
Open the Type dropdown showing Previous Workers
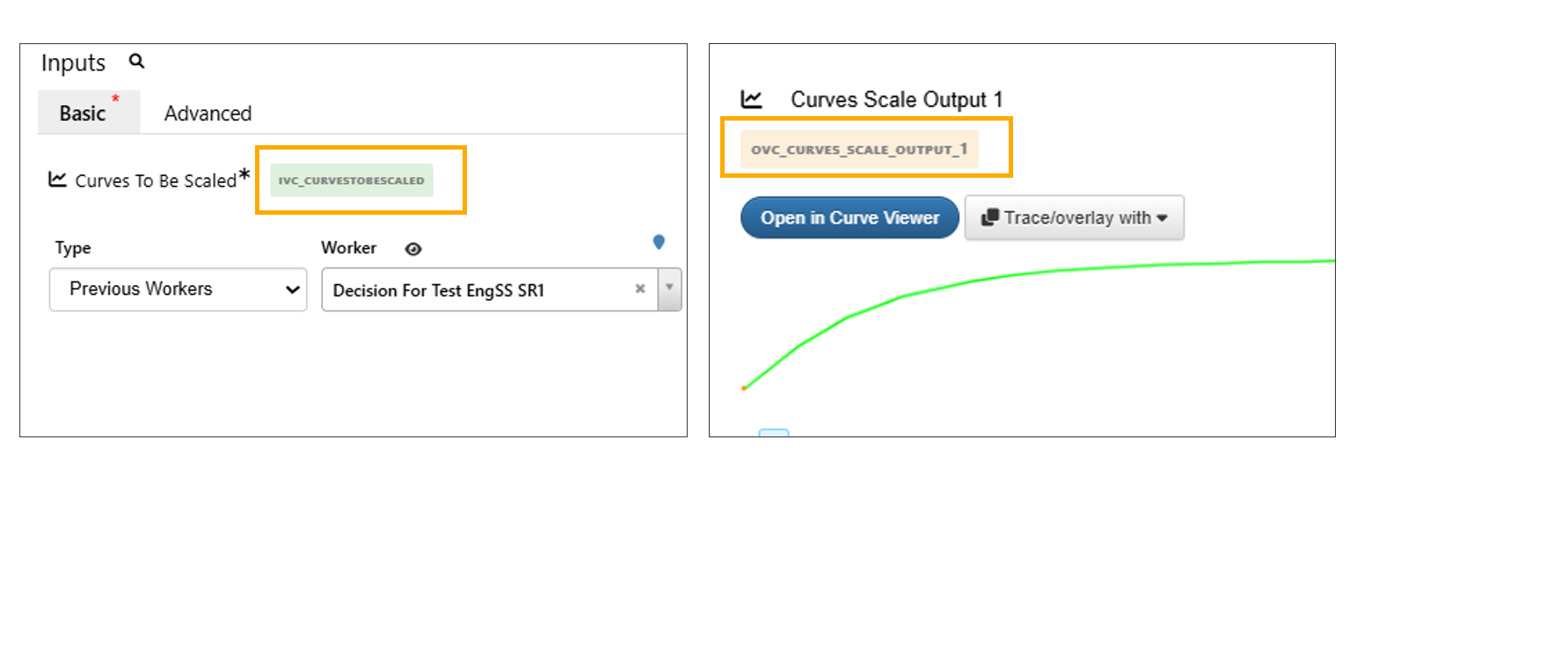[178, 290]
